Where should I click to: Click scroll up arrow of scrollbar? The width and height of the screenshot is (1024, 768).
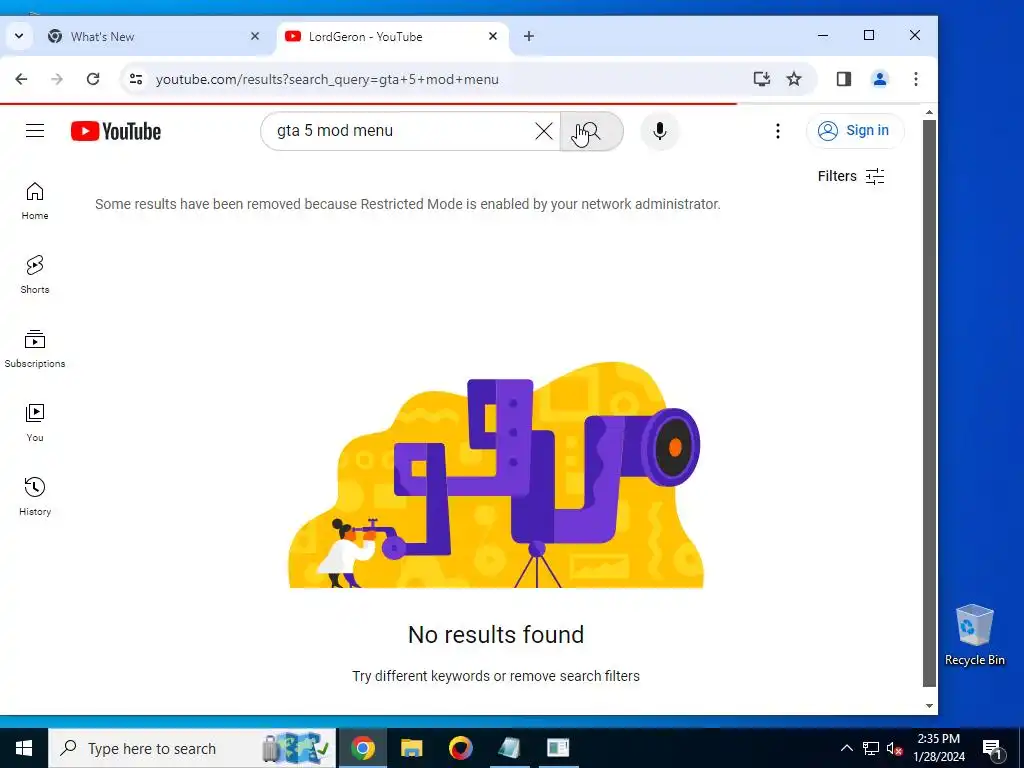coord(929,113)
